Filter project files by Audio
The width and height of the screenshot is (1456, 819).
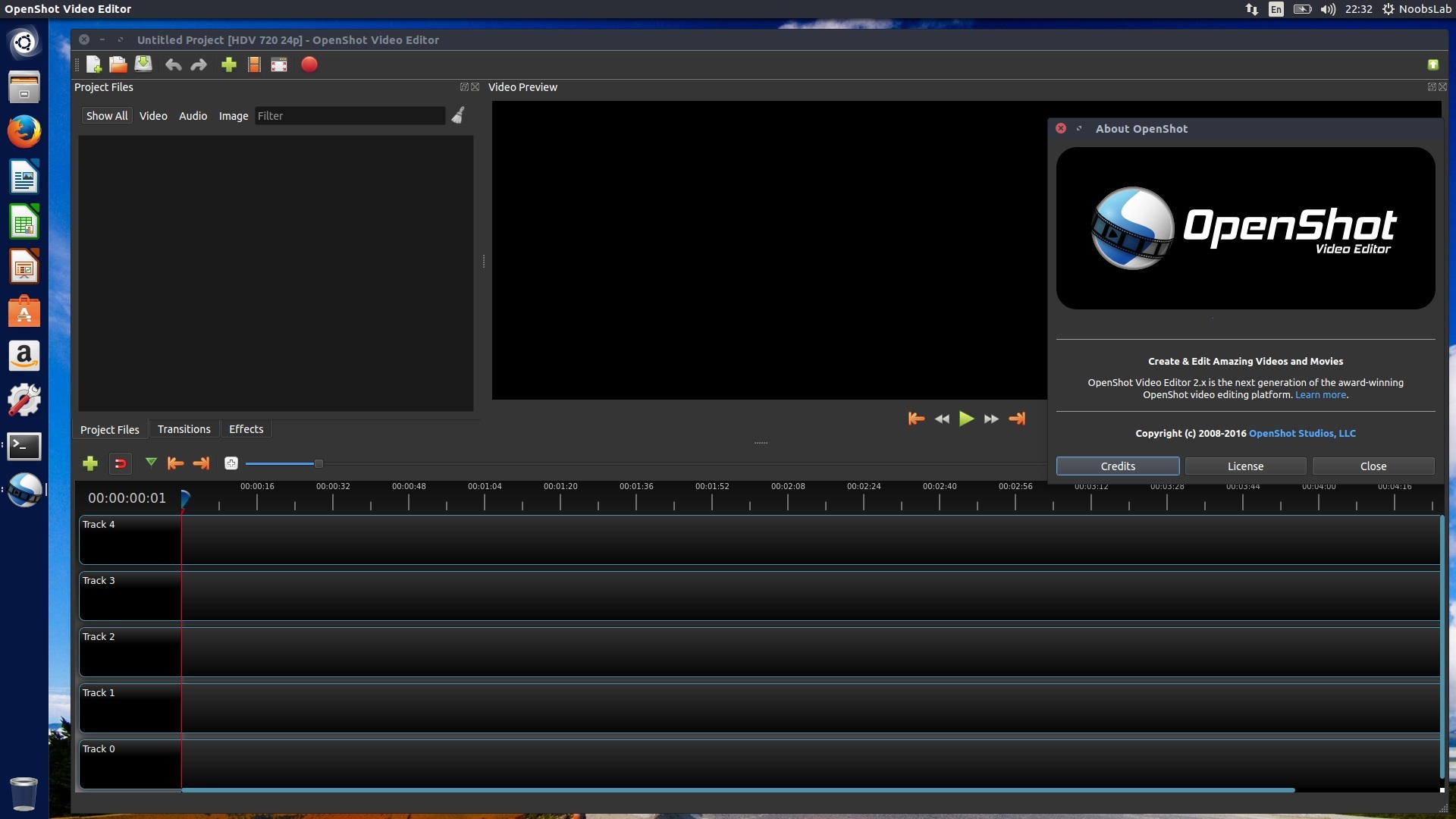[193, 115]
